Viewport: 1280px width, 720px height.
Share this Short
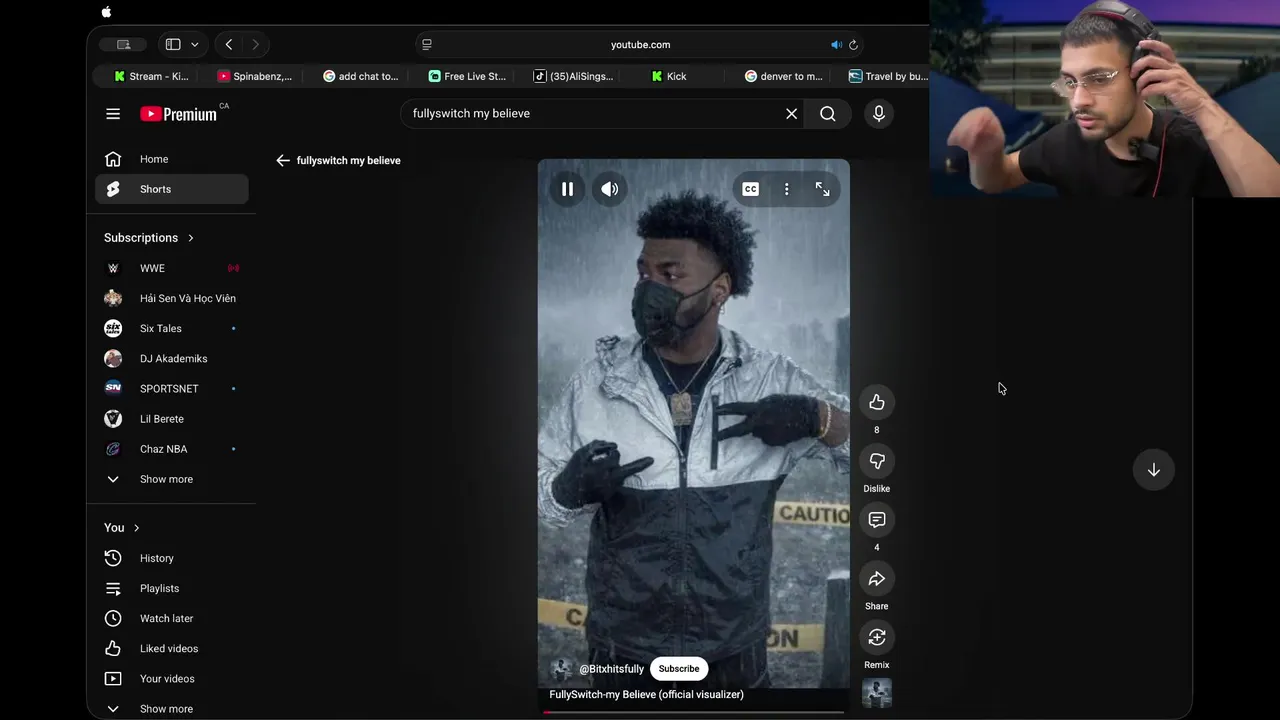tap(877, 579)
